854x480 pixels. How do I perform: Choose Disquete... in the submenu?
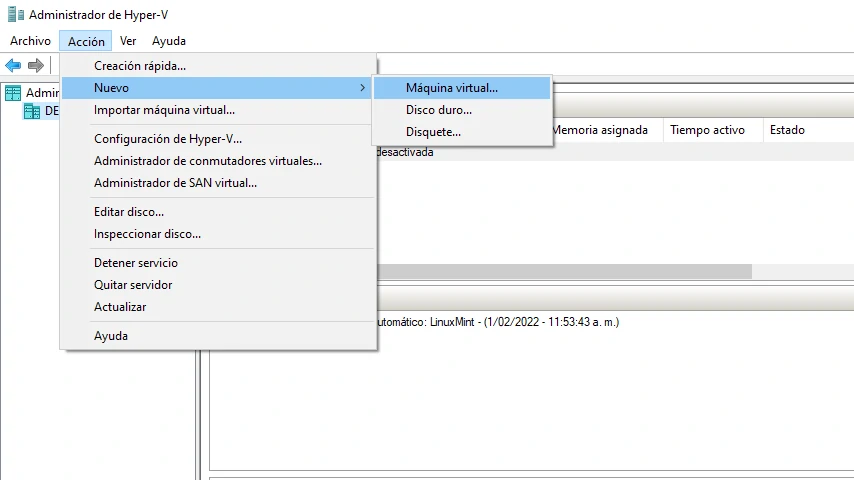[462, 132]
